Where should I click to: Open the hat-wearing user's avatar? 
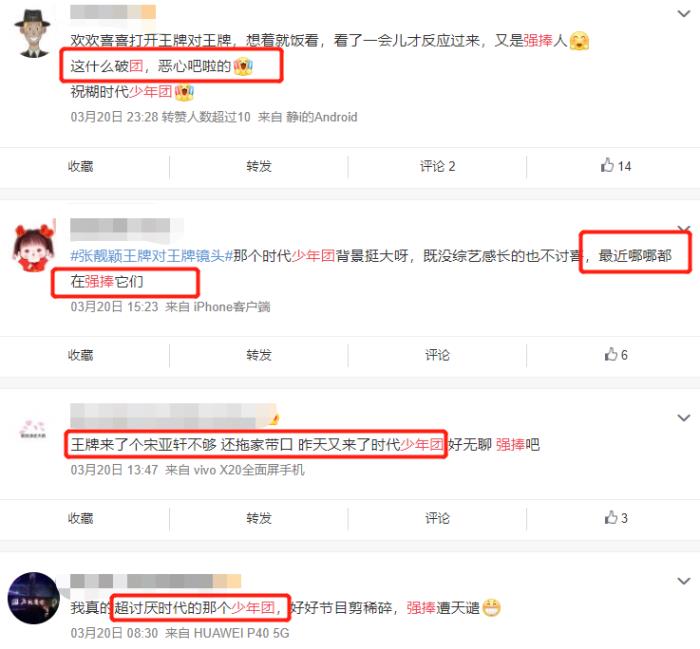33,33
